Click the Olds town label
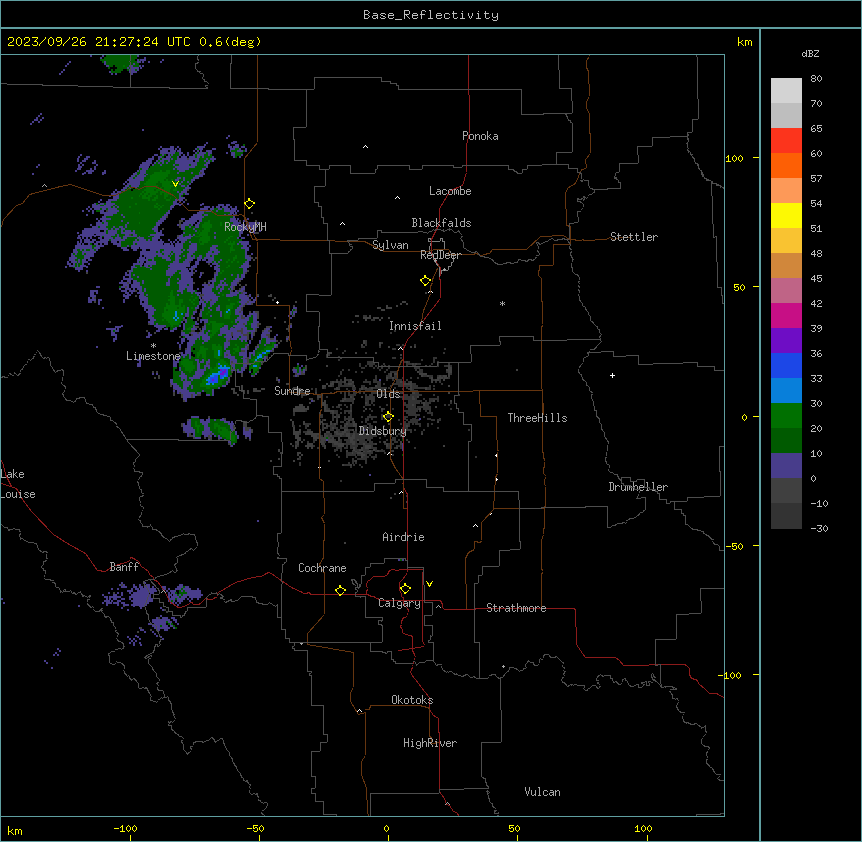Viewport: 862px width, 842px height. click(x=388, y=394)
